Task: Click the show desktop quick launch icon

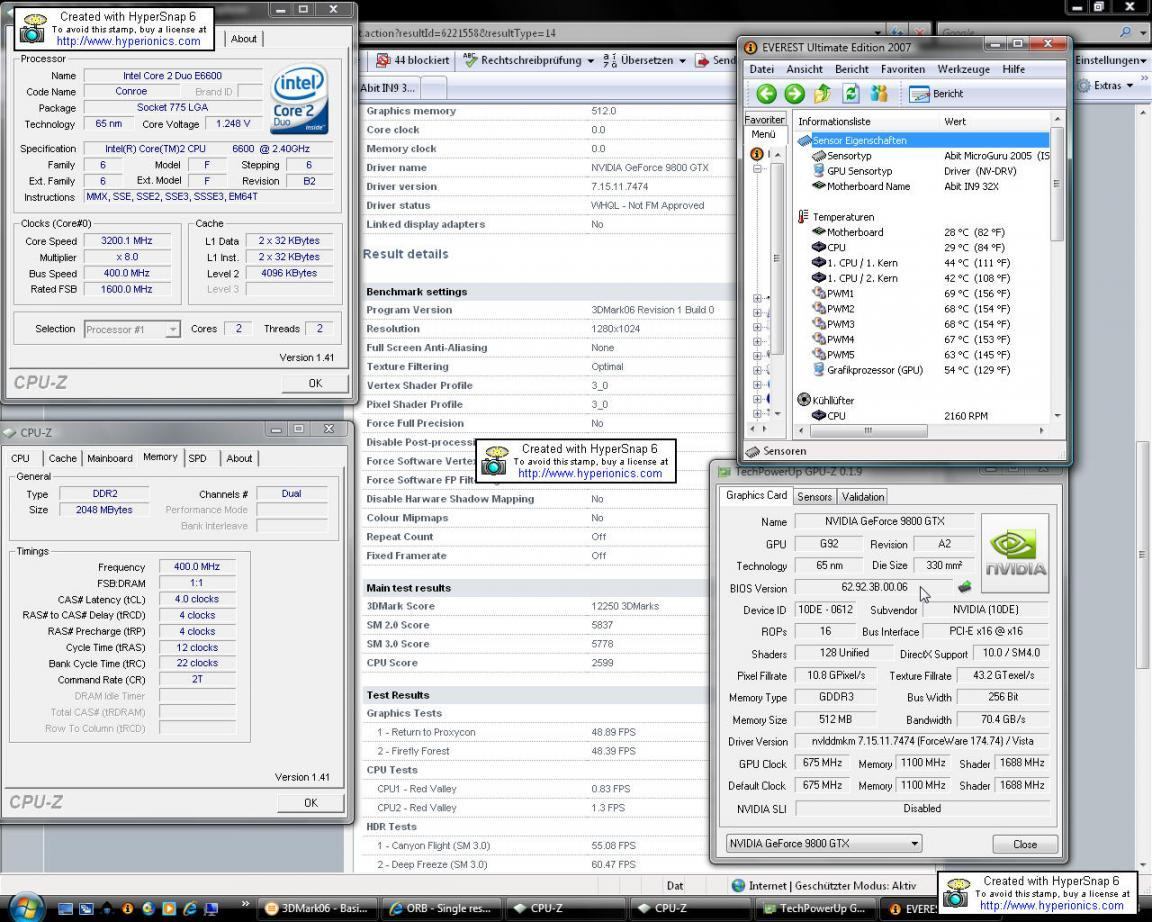Action: click(65, 908)
